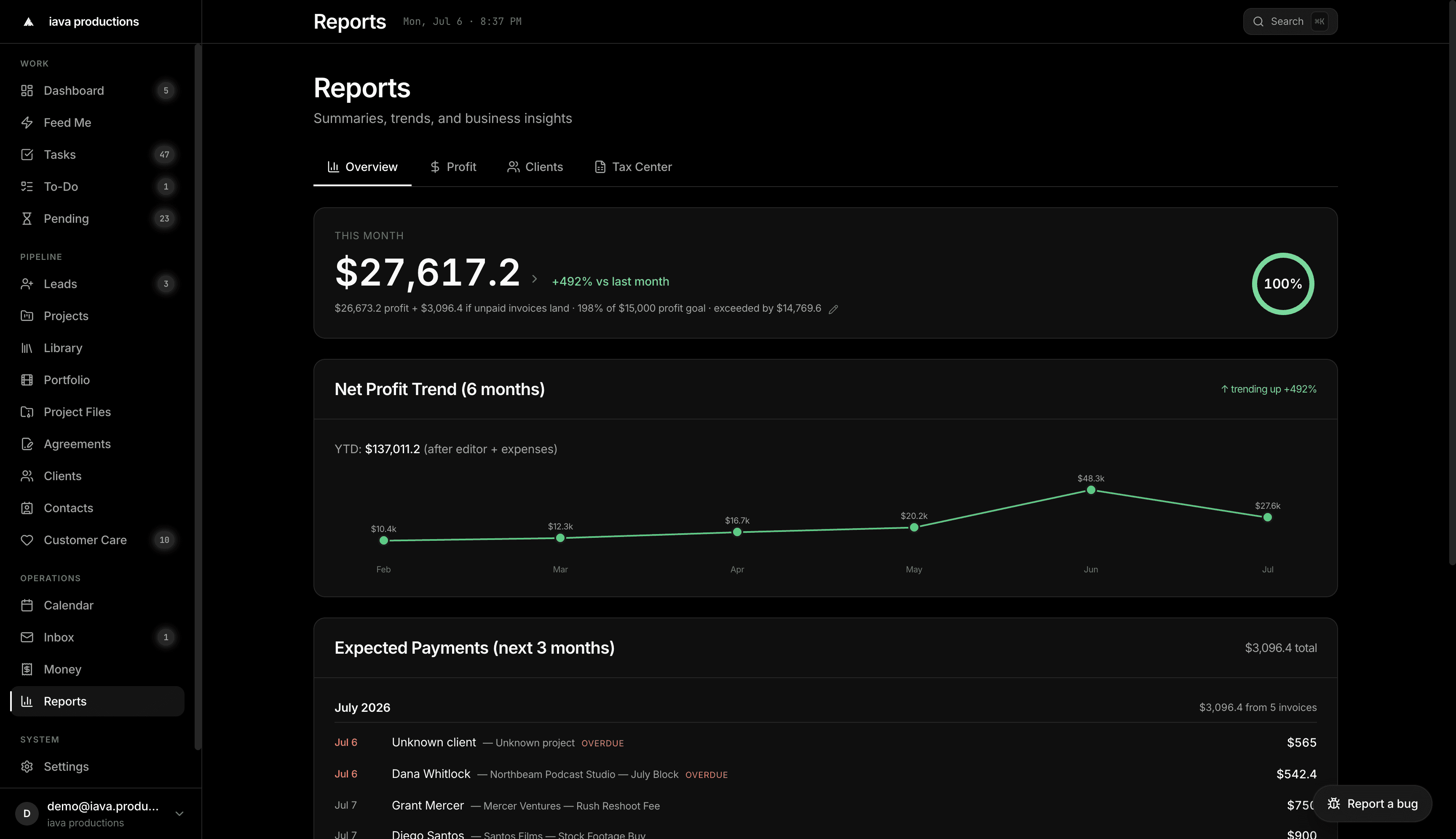1456x839 pixels.
Task: Click the Reports bar chart sidebar icon
Action: 27,701
